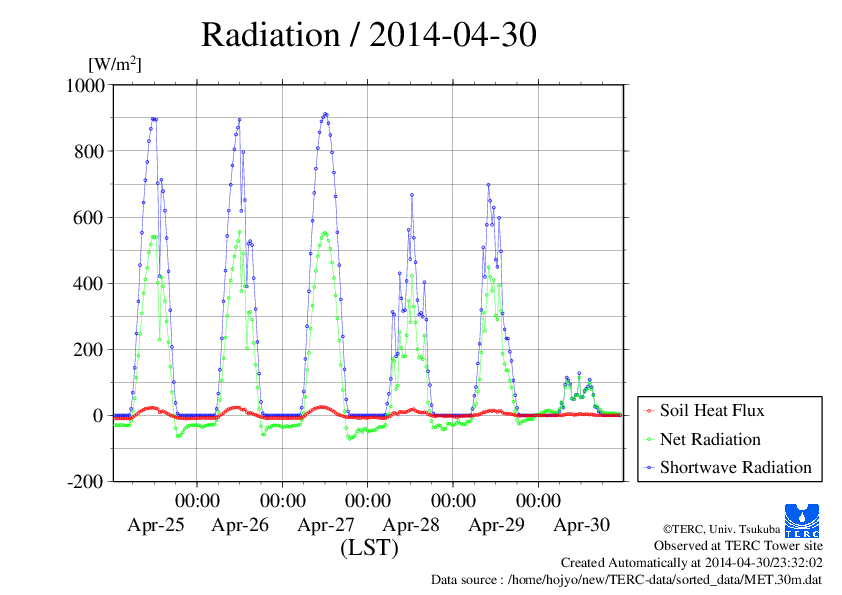
Task: Click the (LST) axis label
Action: [369, 548]
